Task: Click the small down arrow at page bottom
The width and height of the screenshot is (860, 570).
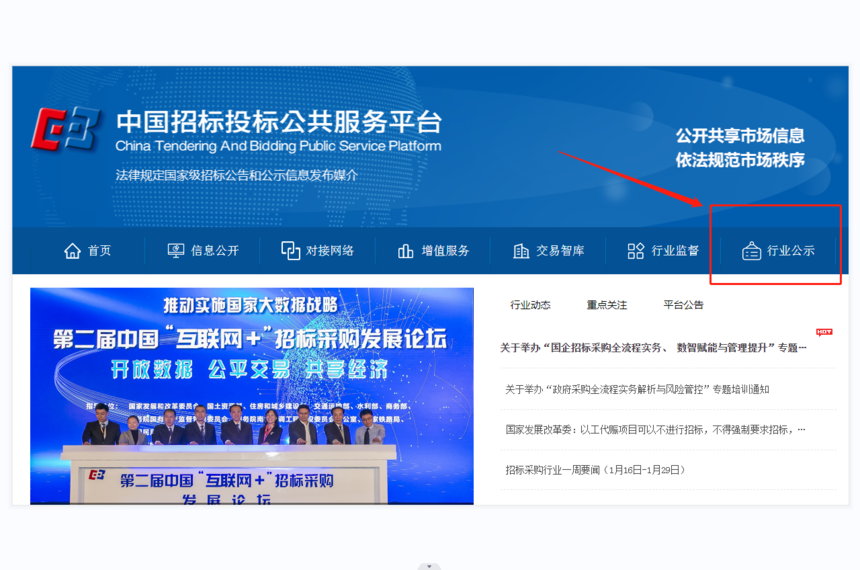Action: tap(429, 566)
